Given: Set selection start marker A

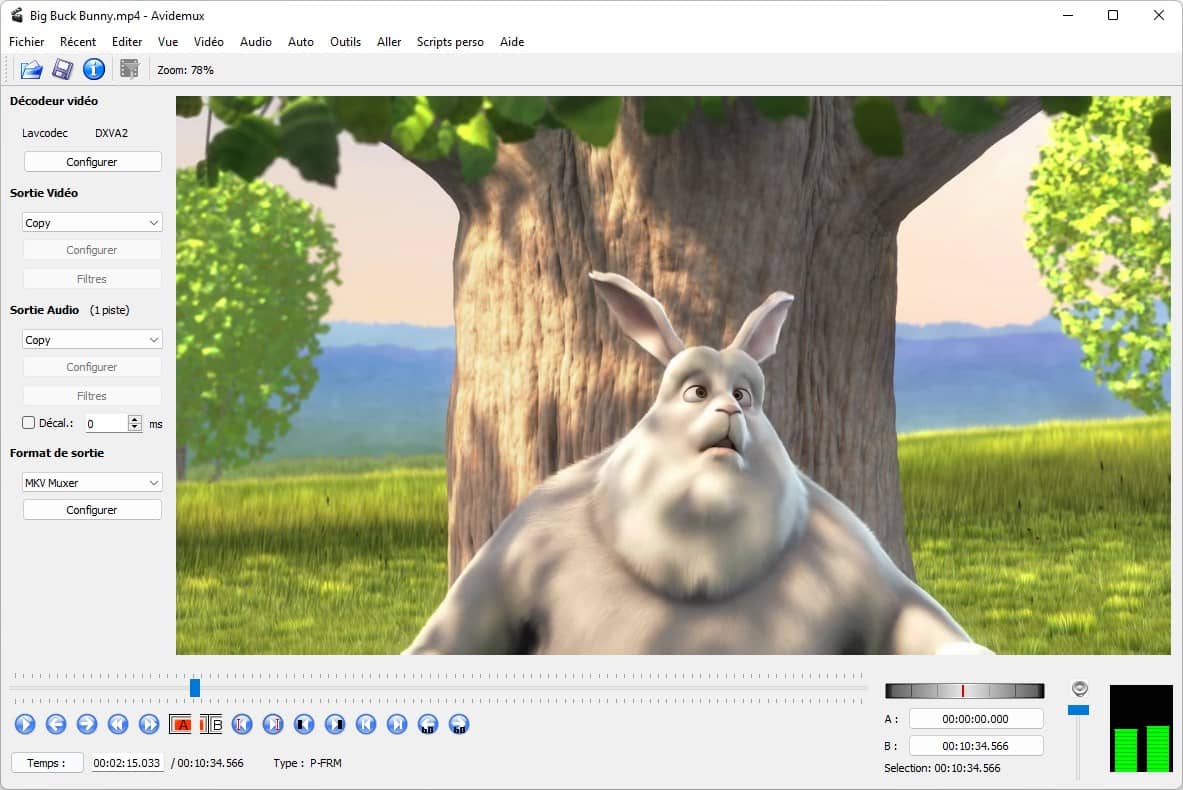Looking at the screenshot, I should [x=180, y=724].
